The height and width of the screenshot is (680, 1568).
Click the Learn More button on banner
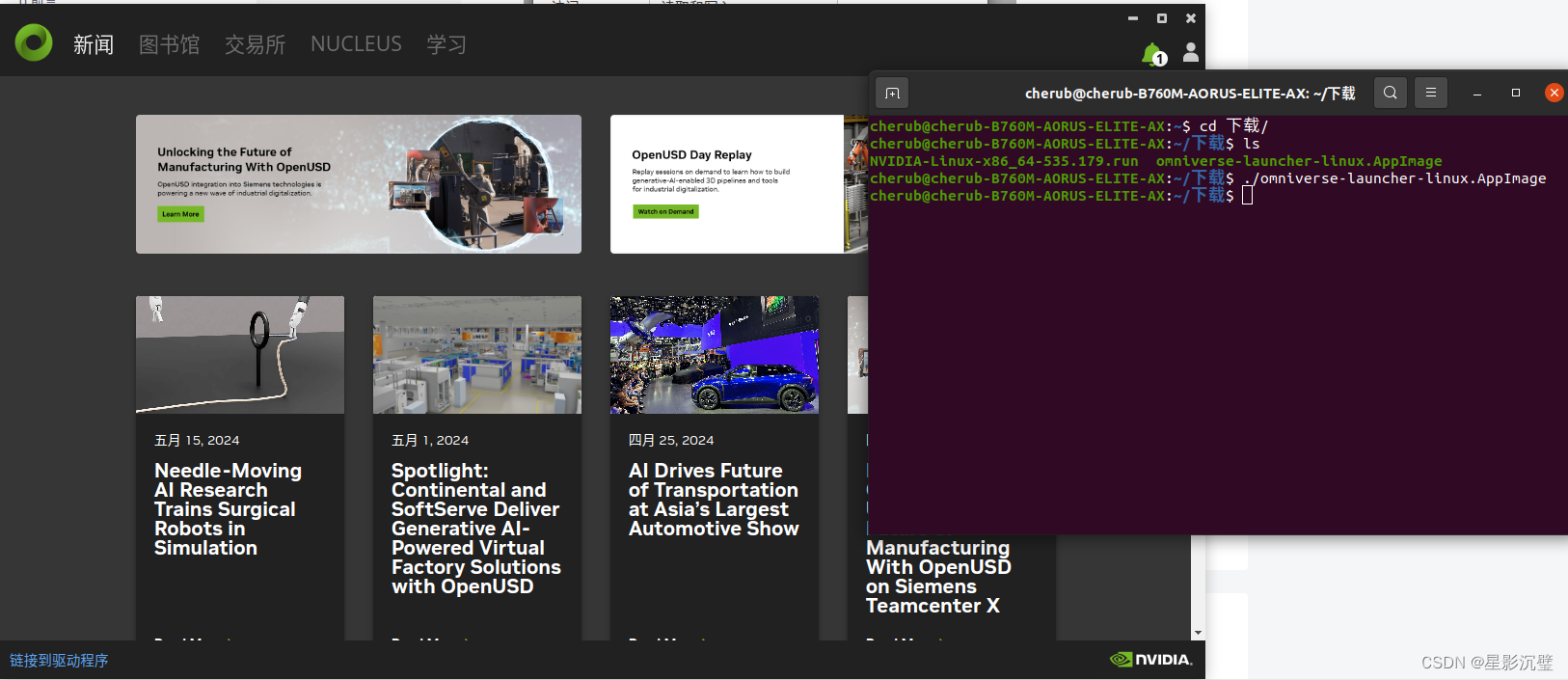pos(180,214)
